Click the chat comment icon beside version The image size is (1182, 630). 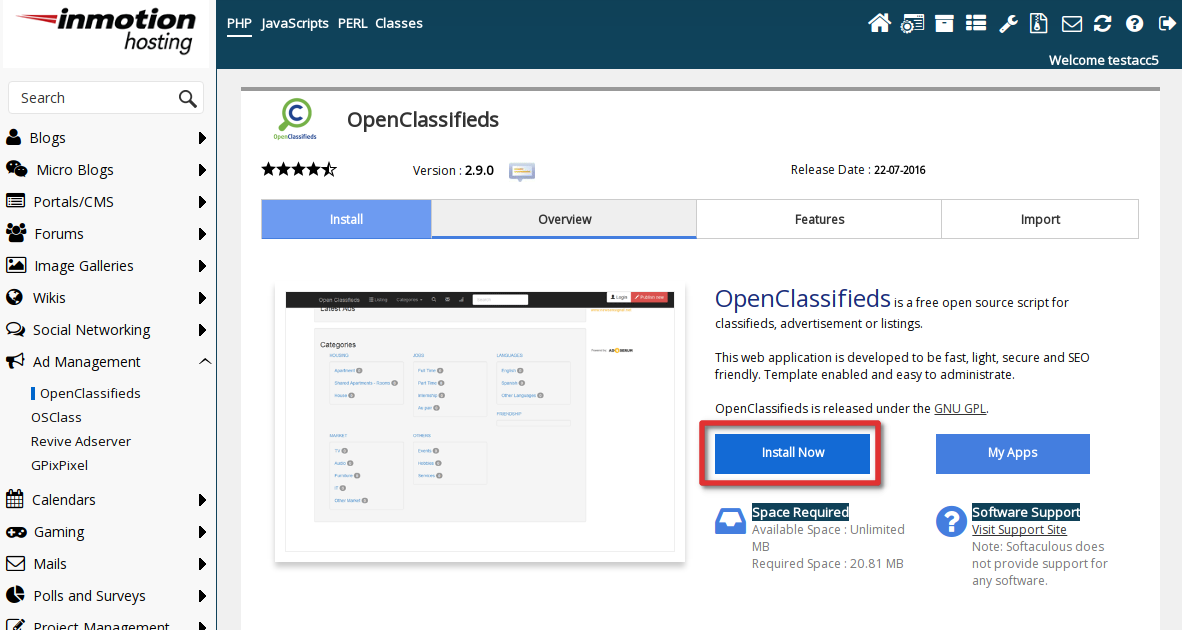point(522,171)
